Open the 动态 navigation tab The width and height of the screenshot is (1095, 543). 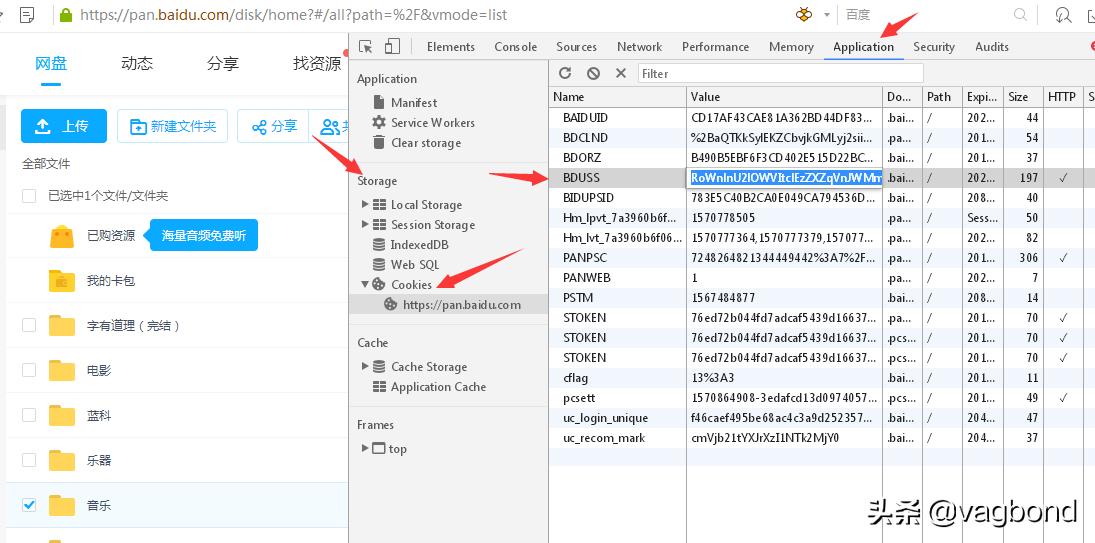click(137, 64)
